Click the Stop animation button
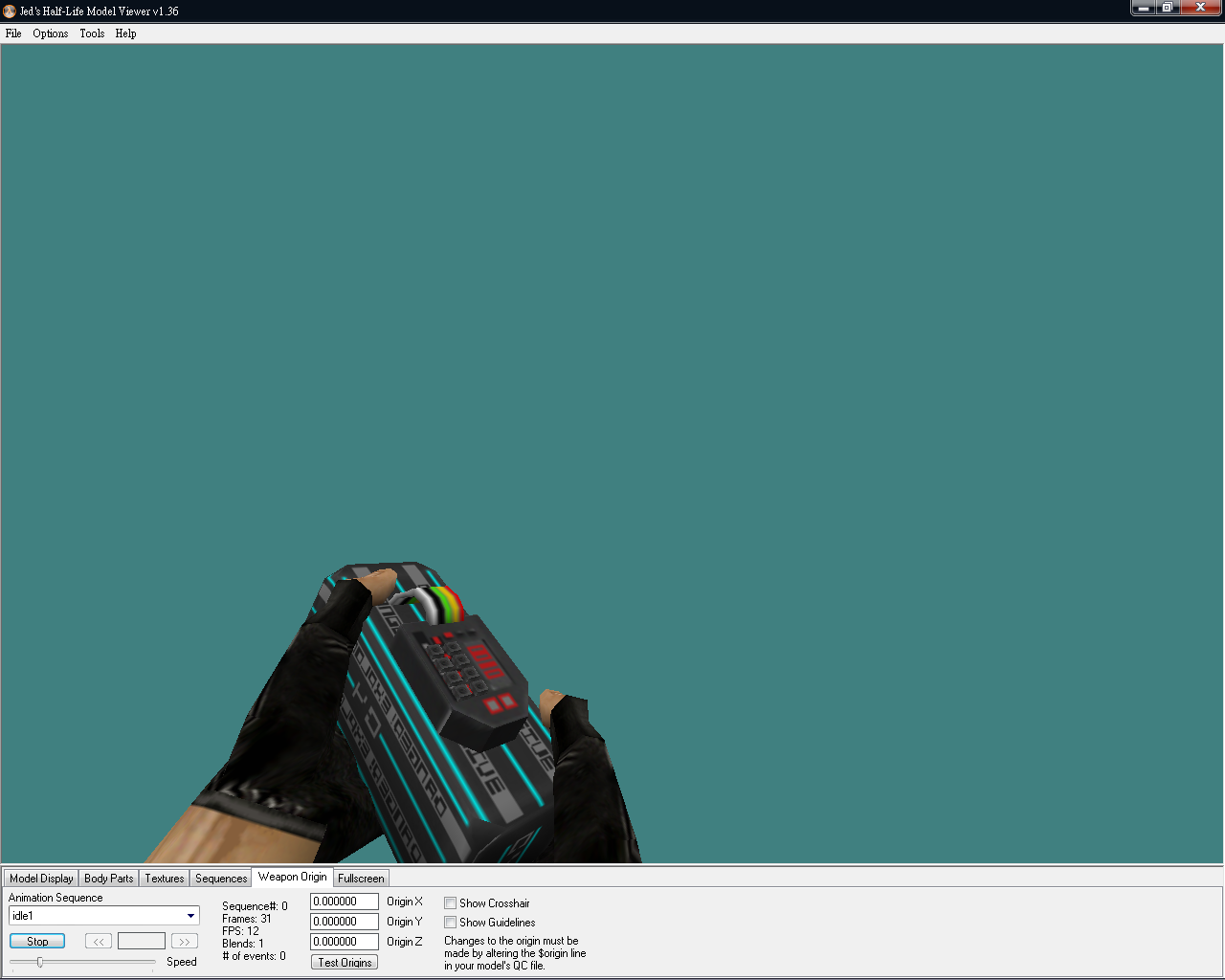1225x980 pixels. [37, 942]
